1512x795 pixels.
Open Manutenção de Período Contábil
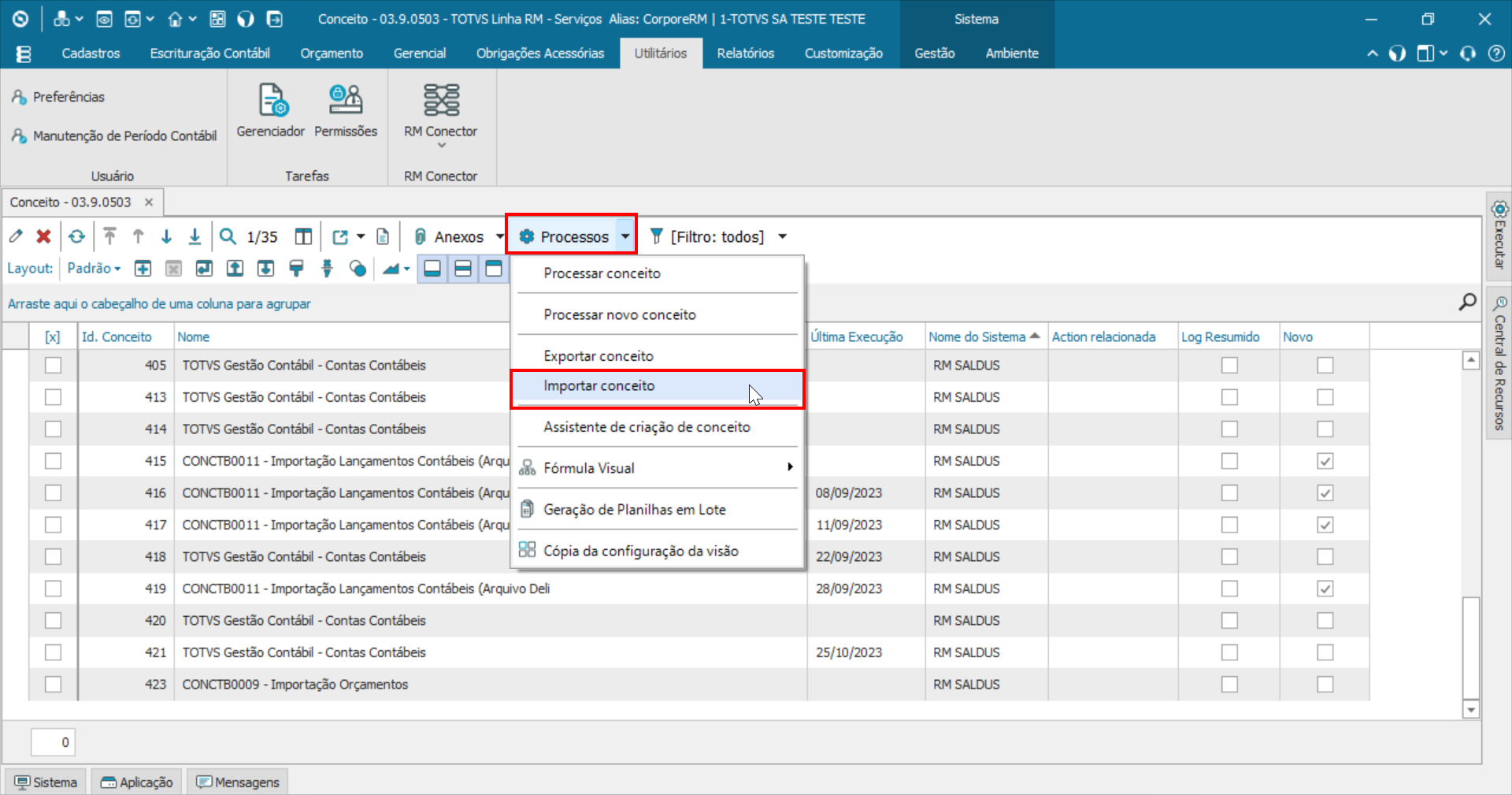click(114, 136)
